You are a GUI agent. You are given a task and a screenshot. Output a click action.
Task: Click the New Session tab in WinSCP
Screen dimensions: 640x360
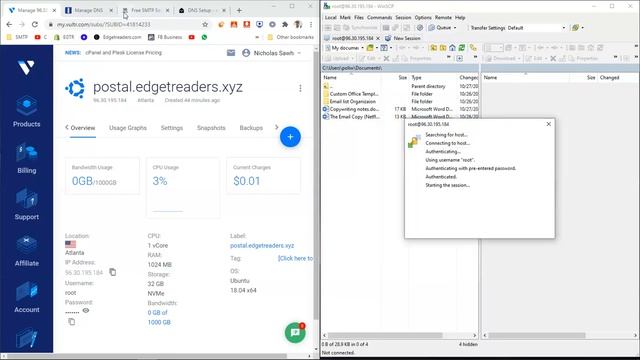[402, 38]
